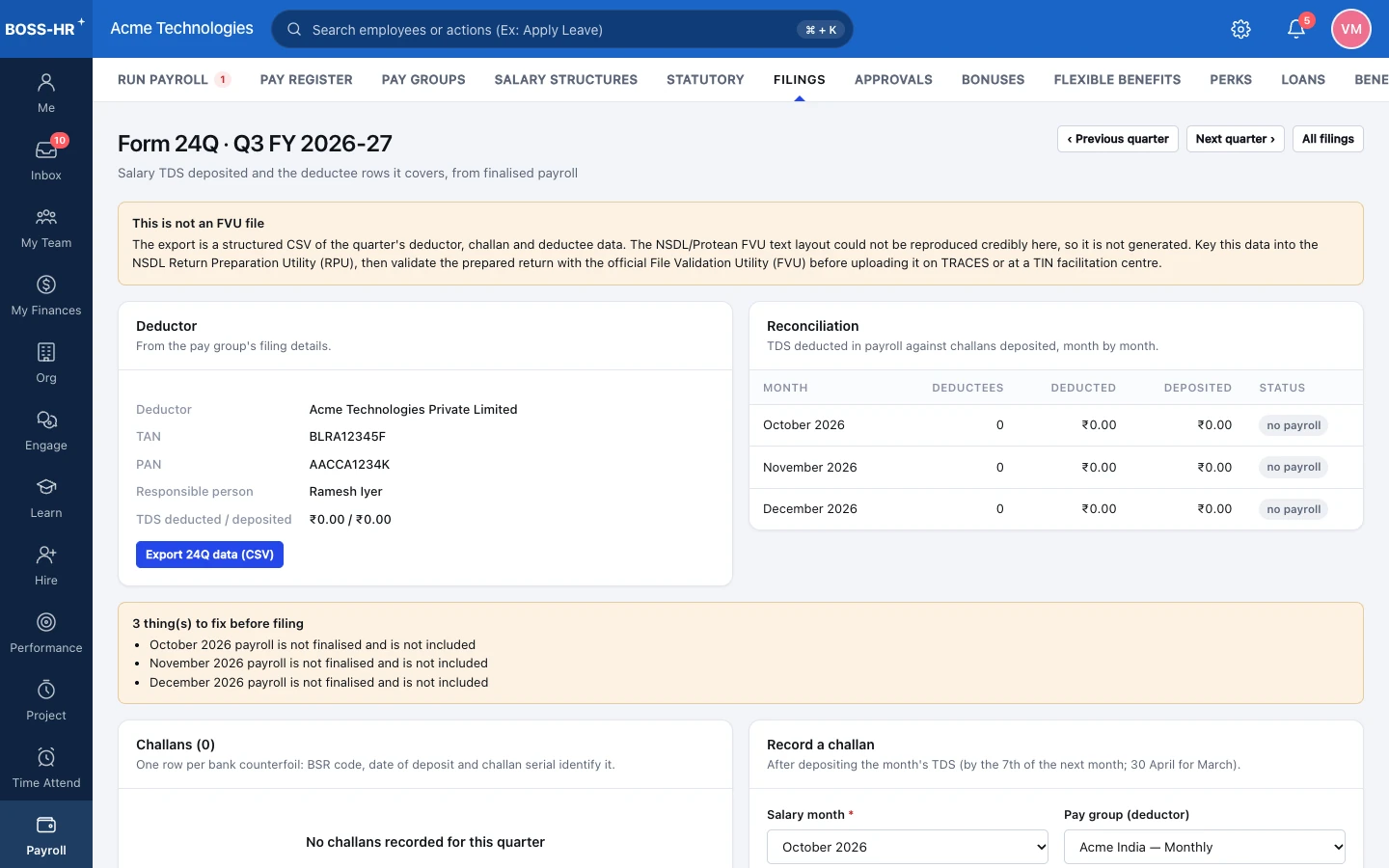Click the BOSS-HR logo

point(44,28)
